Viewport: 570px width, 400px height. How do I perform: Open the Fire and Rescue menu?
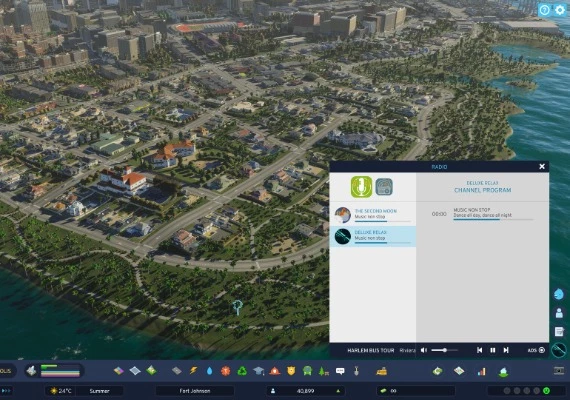pos(275,371)
